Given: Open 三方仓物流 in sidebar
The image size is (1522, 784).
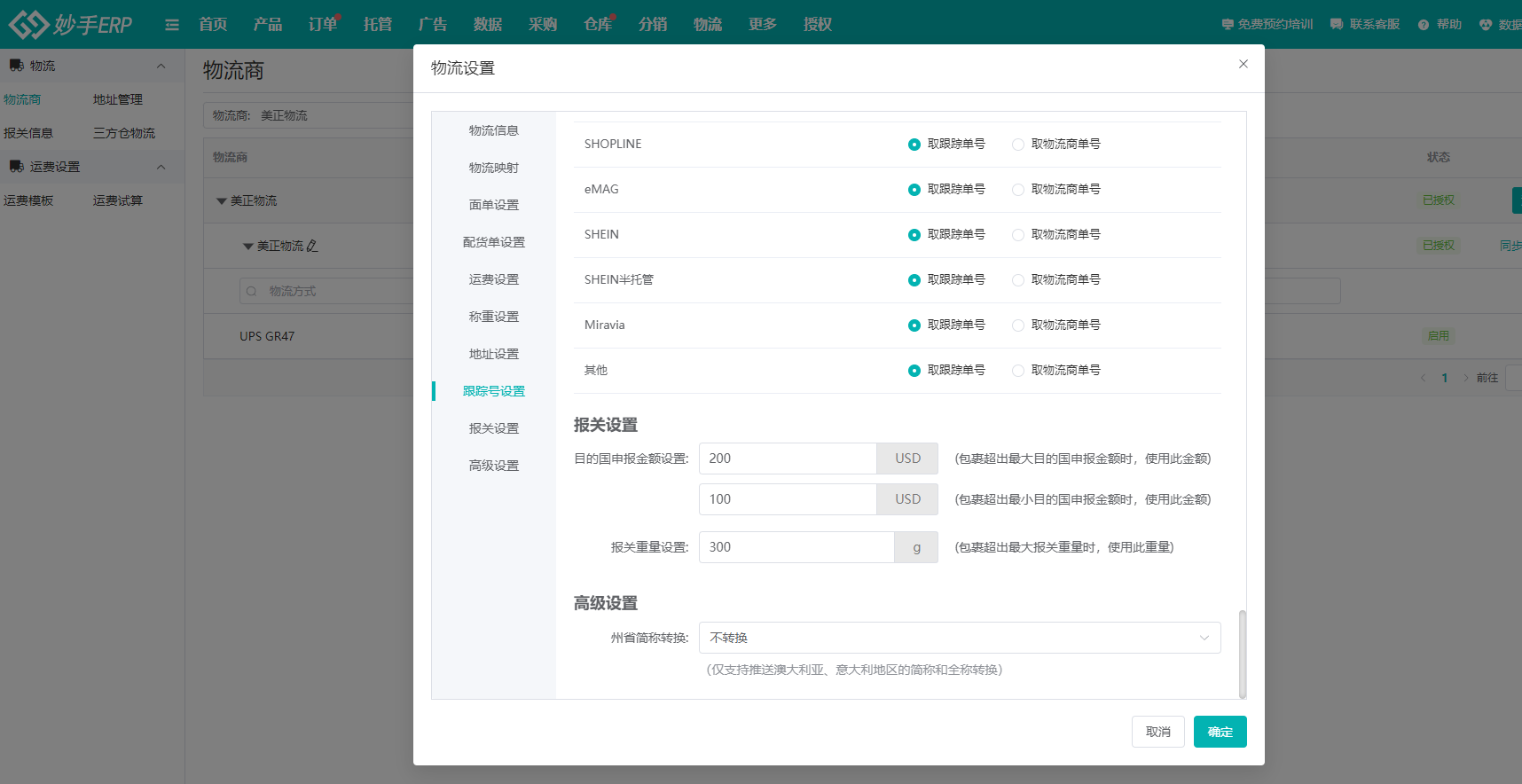Looking at the screenshot, I should coord(124,133).
